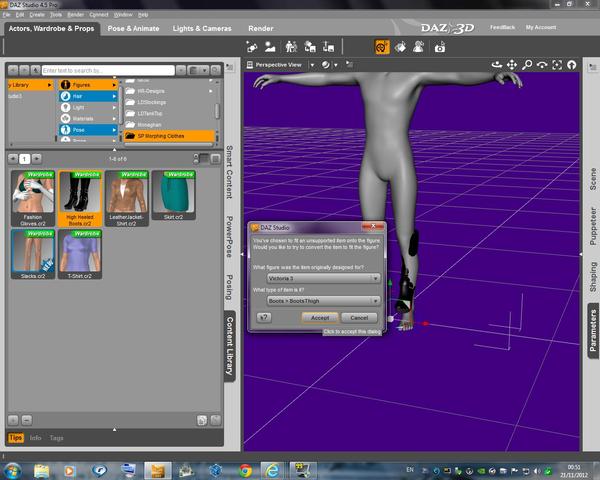Click the content library back navigation arrow

pos(13,70)
